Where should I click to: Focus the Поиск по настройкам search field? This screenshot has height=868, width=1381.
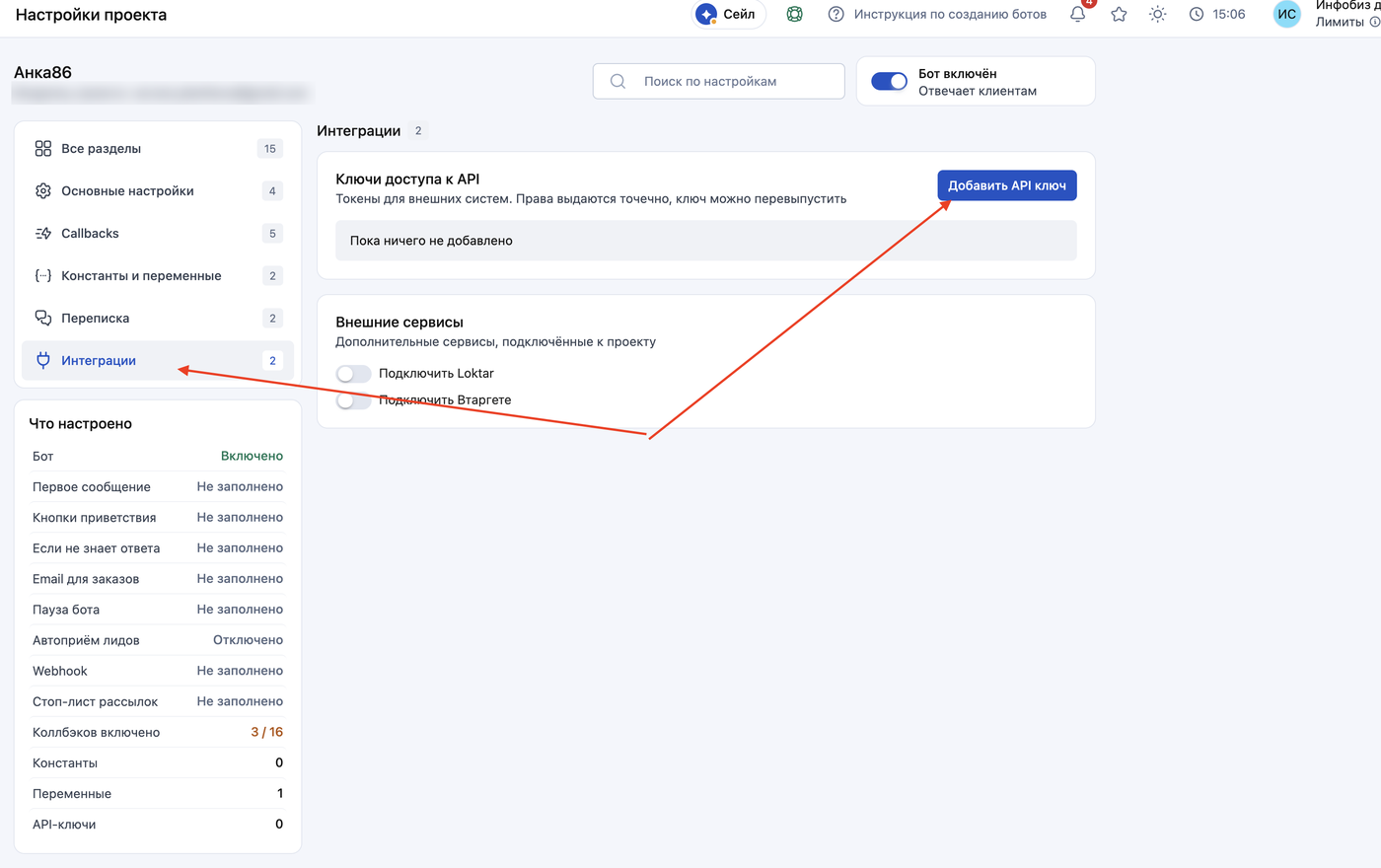pos(718,81)
